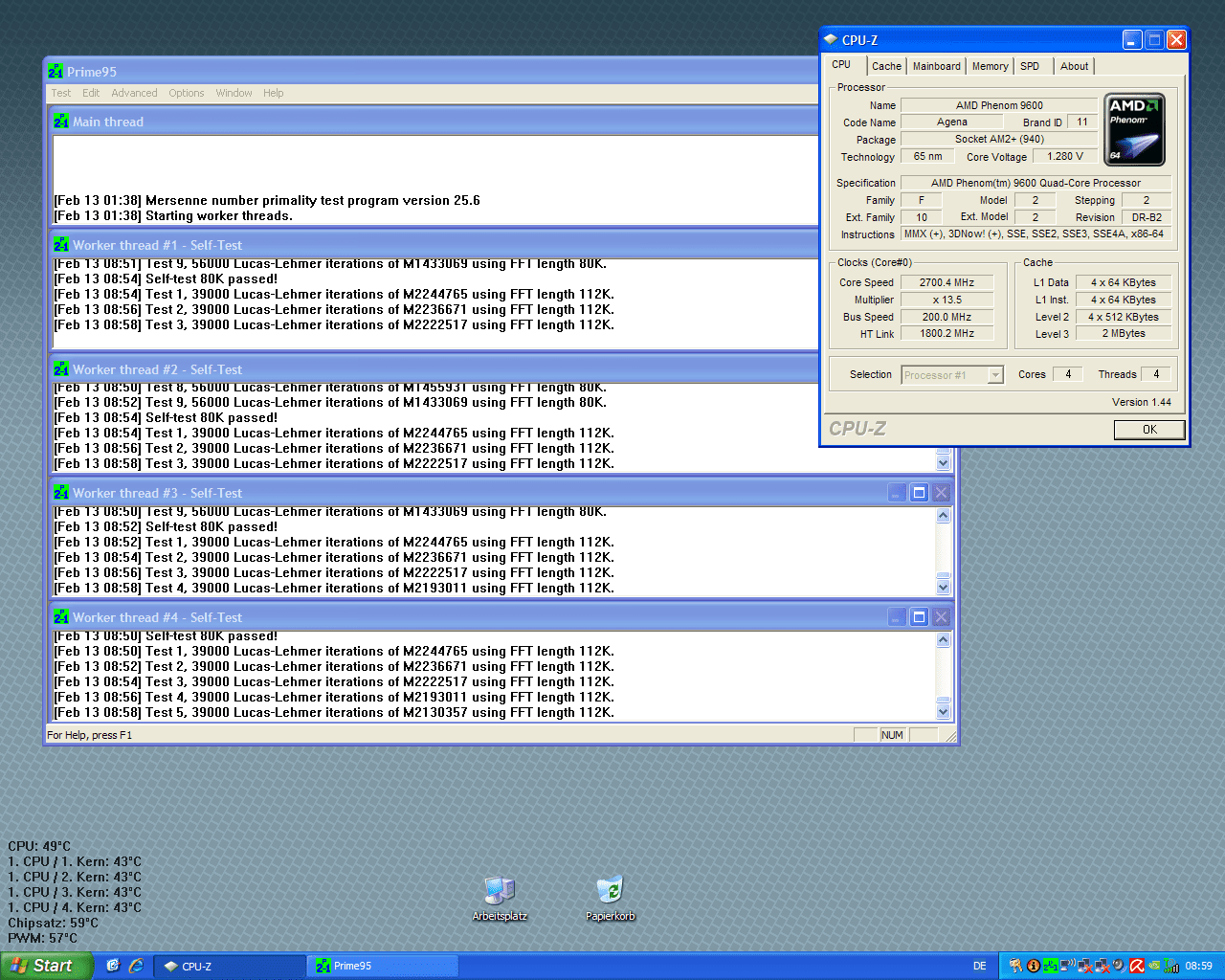Select the CPU tab in CPU-Z
1225x980 pixels.
tap(842, 64)
